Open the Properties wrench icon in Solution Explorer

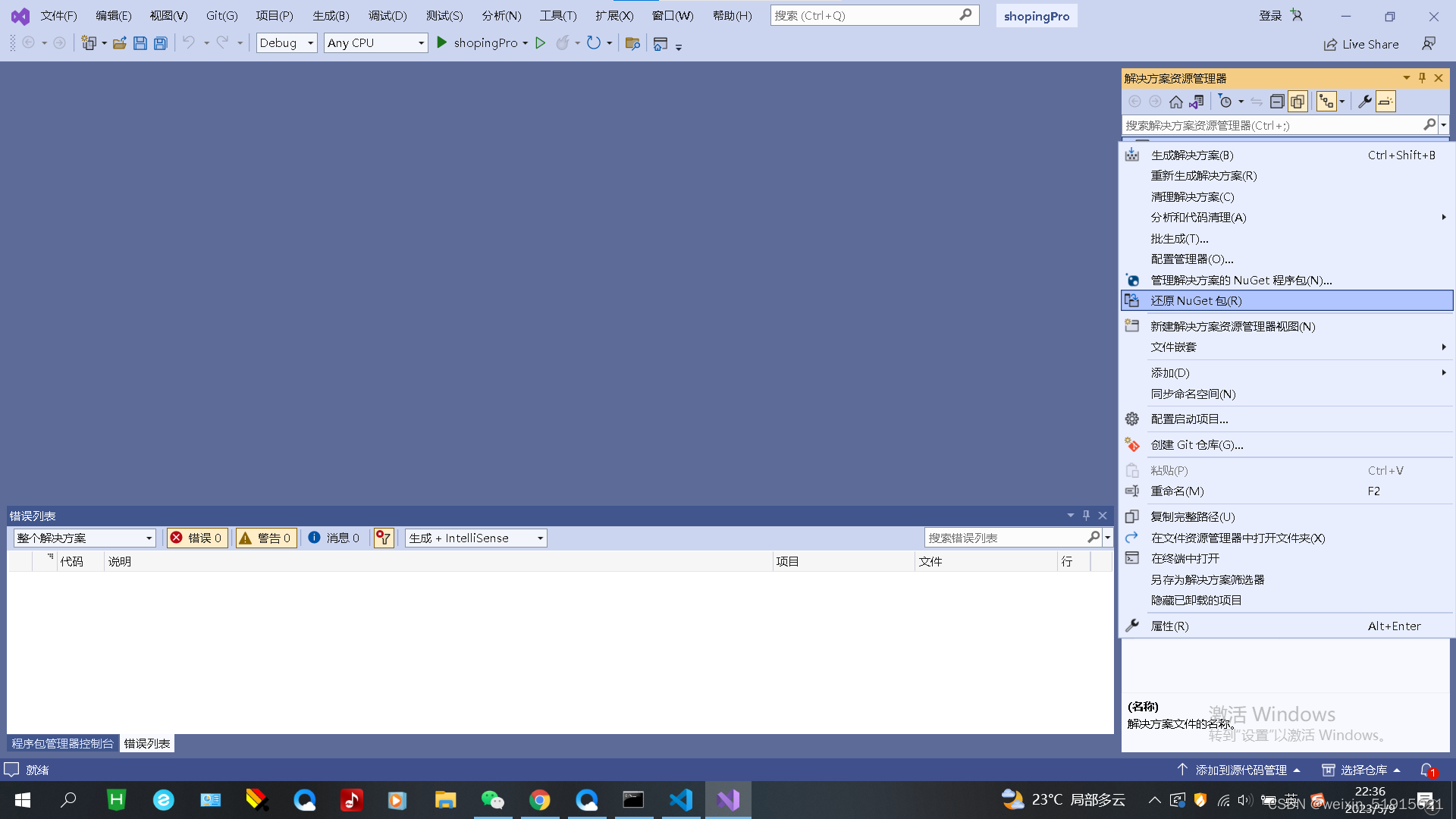pyautogui.click(x=1364, y=102)
